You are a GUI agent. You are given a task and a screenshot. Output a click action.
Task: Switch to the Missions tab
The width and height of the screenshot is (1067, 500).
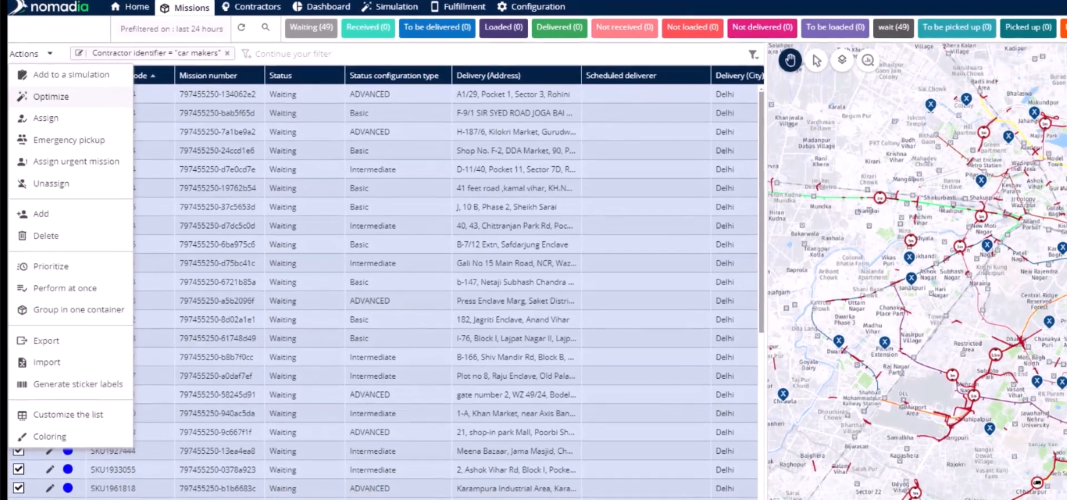[185, 7]
